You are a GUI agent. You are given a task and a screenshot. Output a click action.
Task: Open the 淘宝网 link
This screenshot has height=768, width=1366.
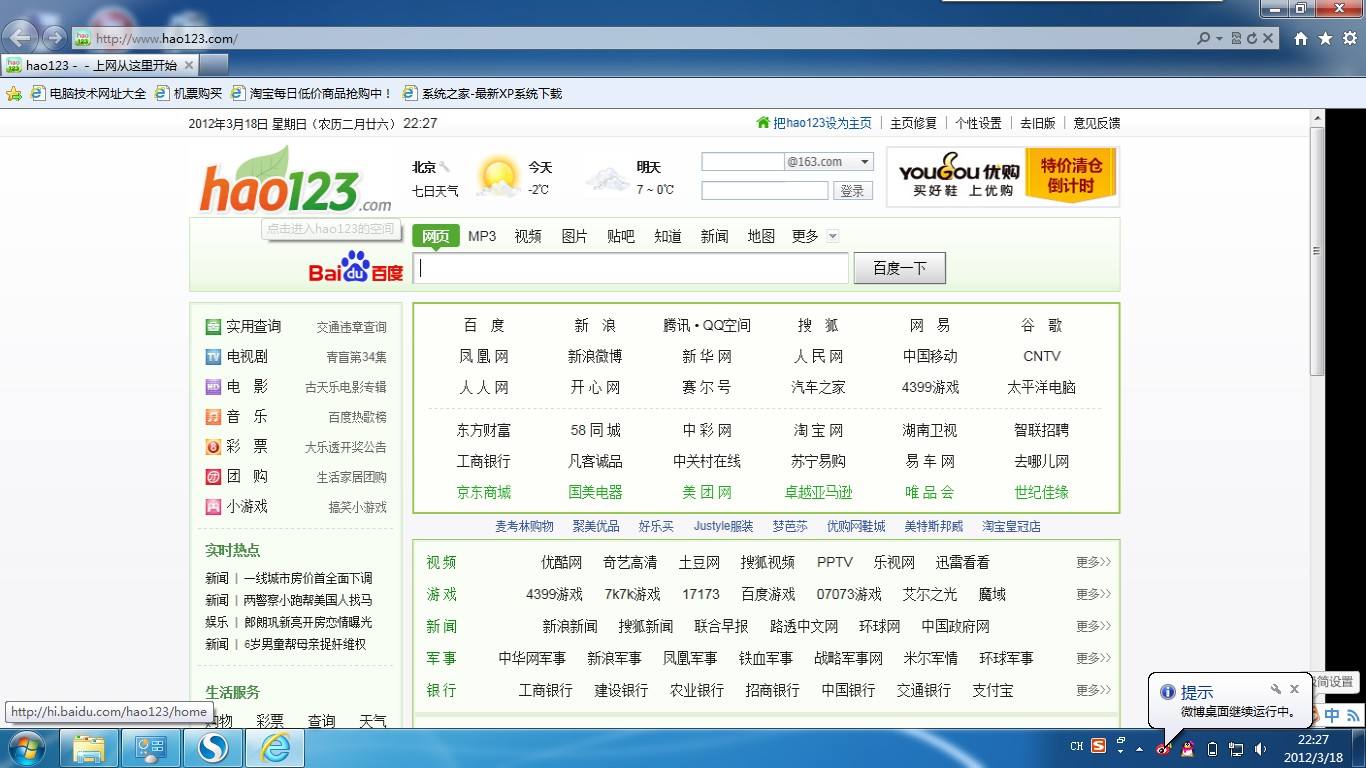819,430
